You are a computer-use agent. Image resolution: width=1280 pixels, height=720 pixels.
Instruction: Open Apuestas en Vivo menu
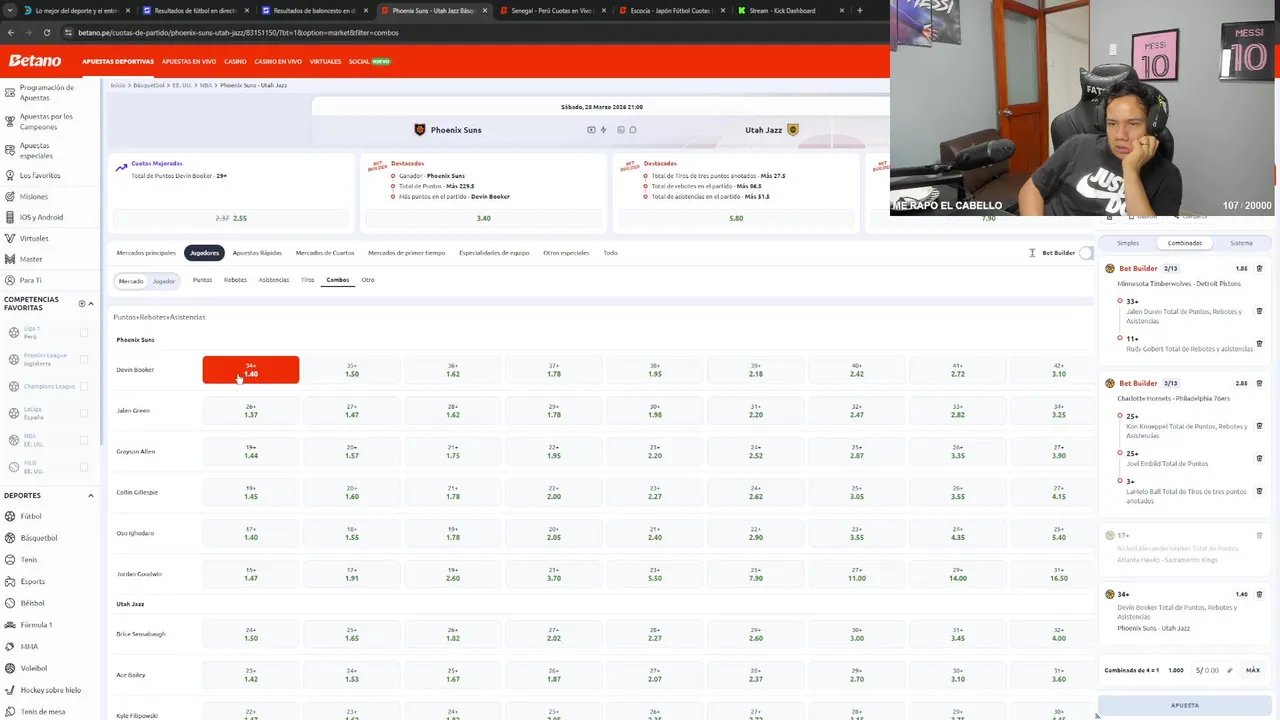(189, 61)
